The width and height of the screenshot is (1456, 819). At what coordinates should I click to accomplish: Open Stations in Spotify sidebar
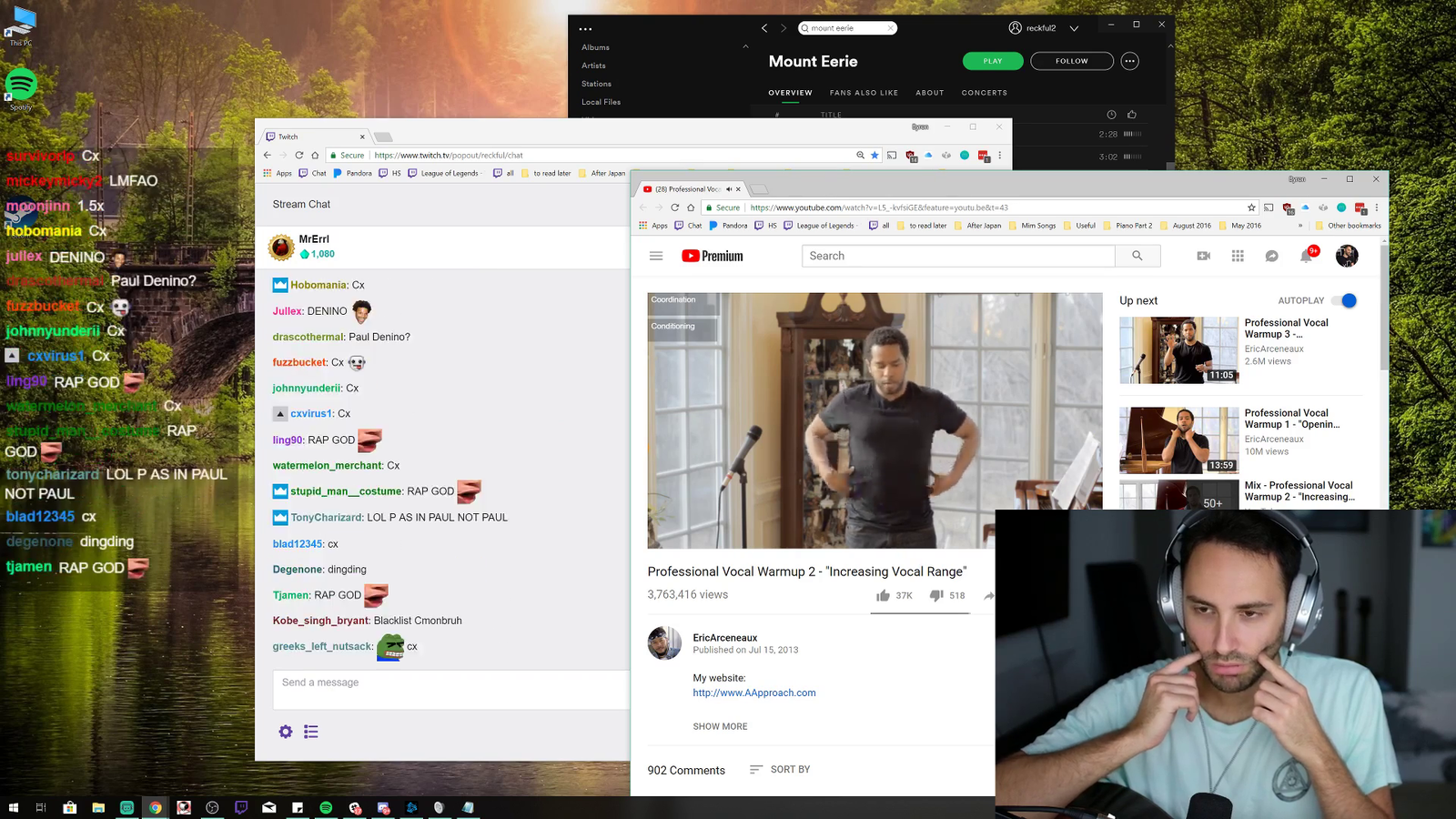pos(597,84)
